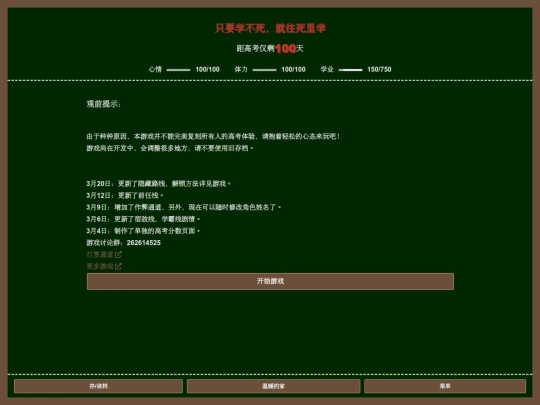Click the 3月6日 update line

(143, 219)
